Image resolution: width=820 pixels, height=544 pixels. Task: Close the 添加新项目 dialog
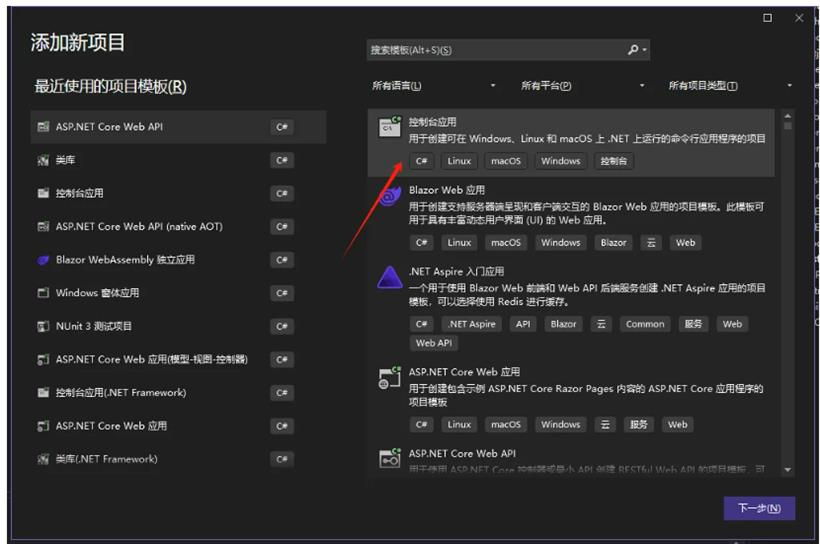click(x=799, y=18)
